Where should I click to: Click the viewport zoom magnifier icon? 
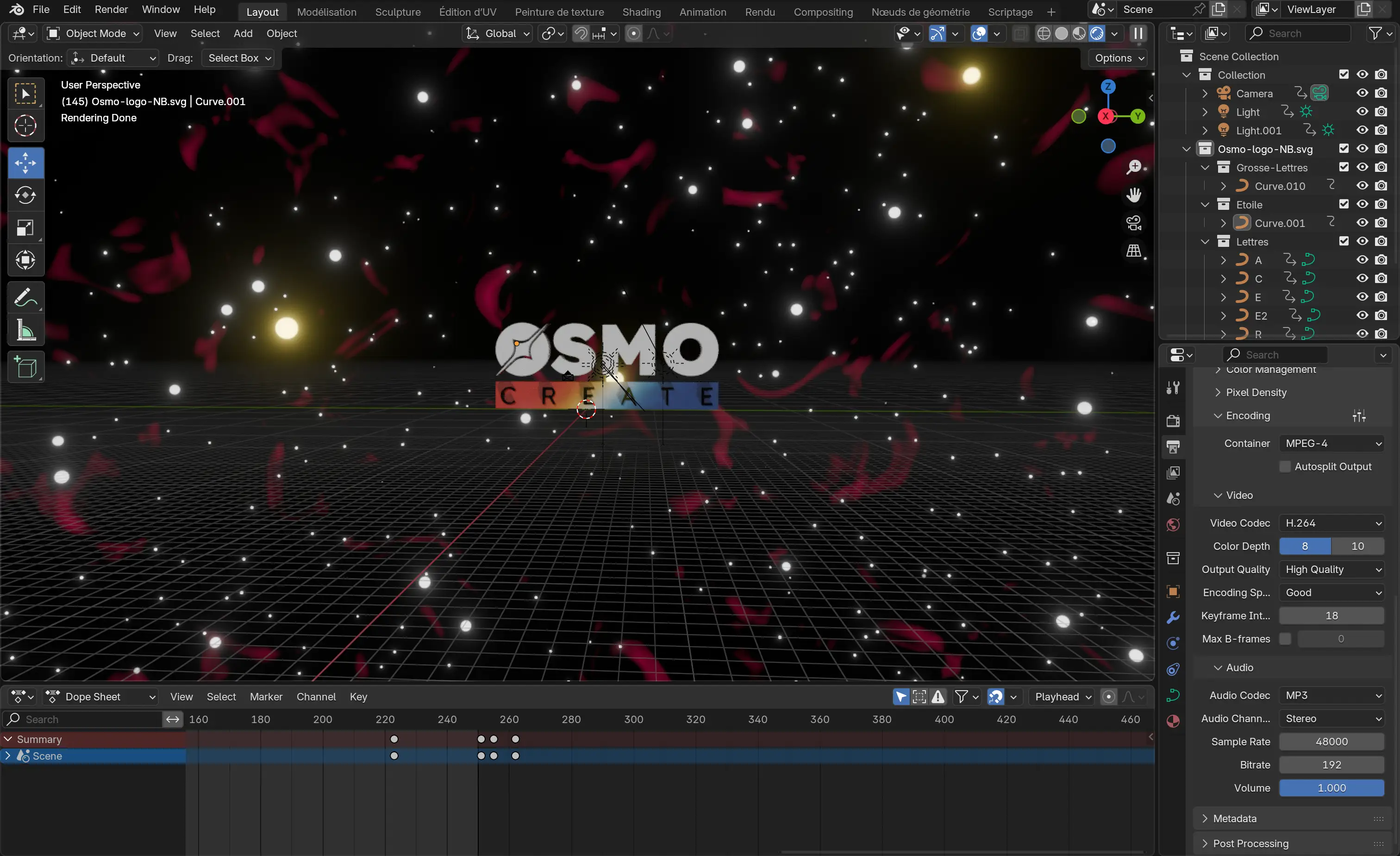[1134, 167]
